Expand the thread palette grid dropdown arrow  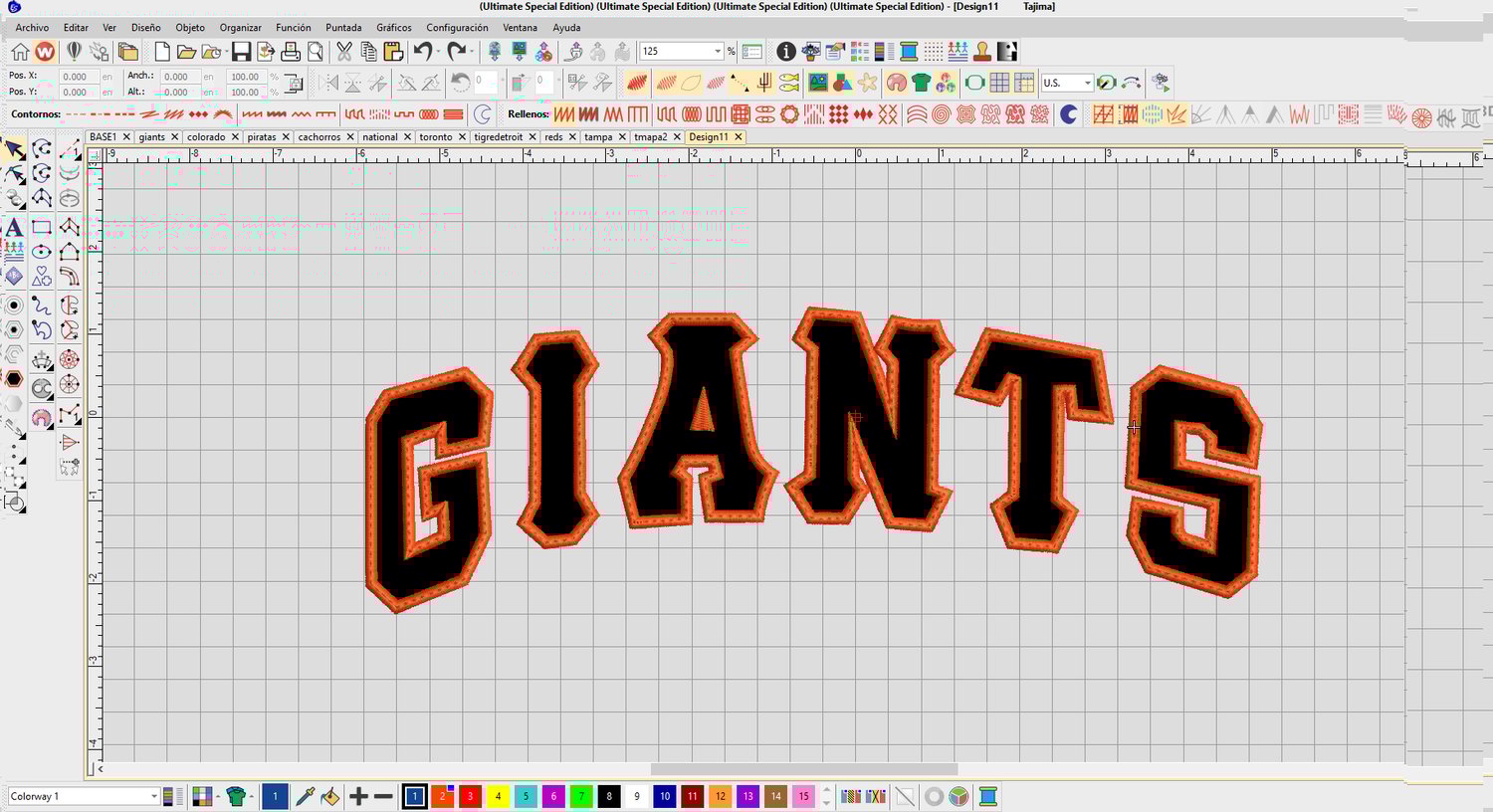pyautogui.click(x=218, y=796)
